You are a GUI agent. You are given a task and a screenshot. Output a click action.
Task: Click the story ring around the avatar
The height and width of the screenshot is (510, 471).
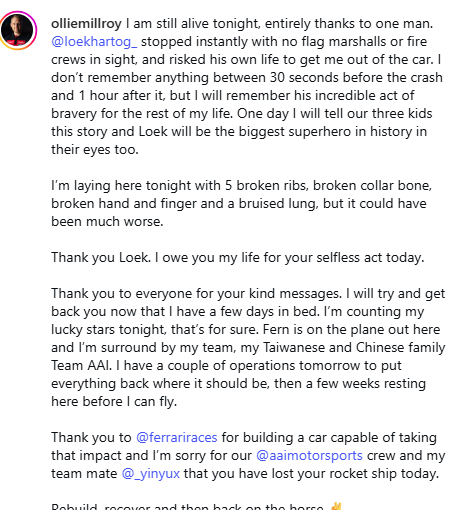17,30
